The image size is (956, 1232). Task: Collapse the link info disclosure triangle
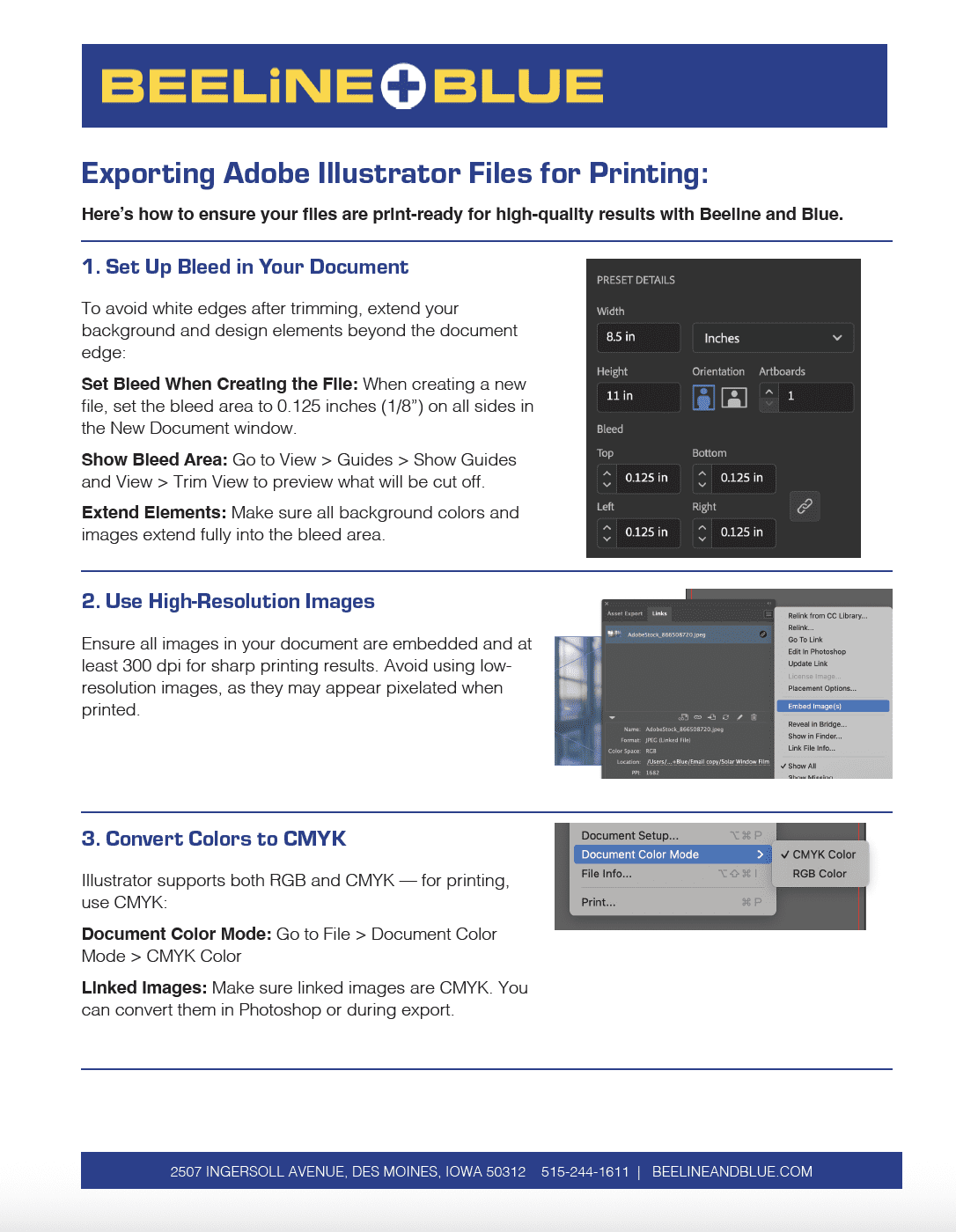coord(612,717)
